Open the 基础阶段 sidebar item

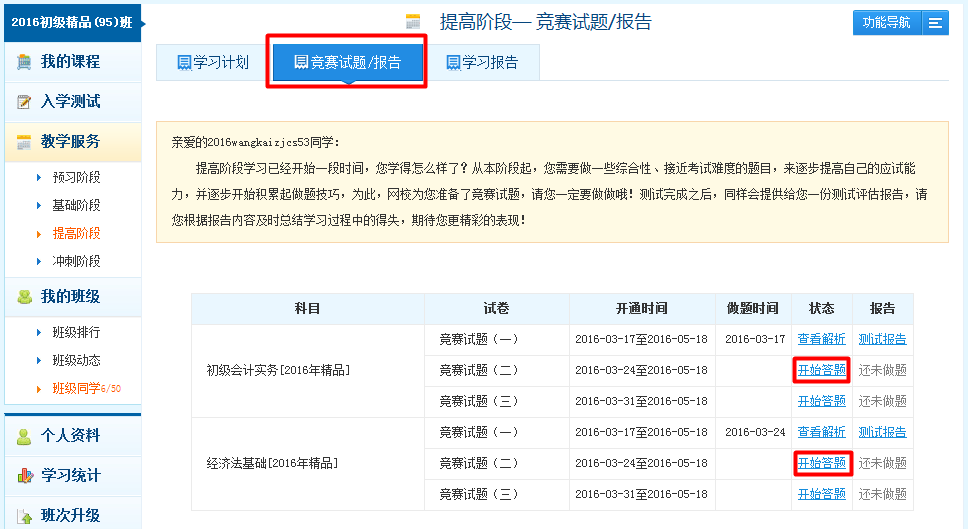tap(76, 206)
